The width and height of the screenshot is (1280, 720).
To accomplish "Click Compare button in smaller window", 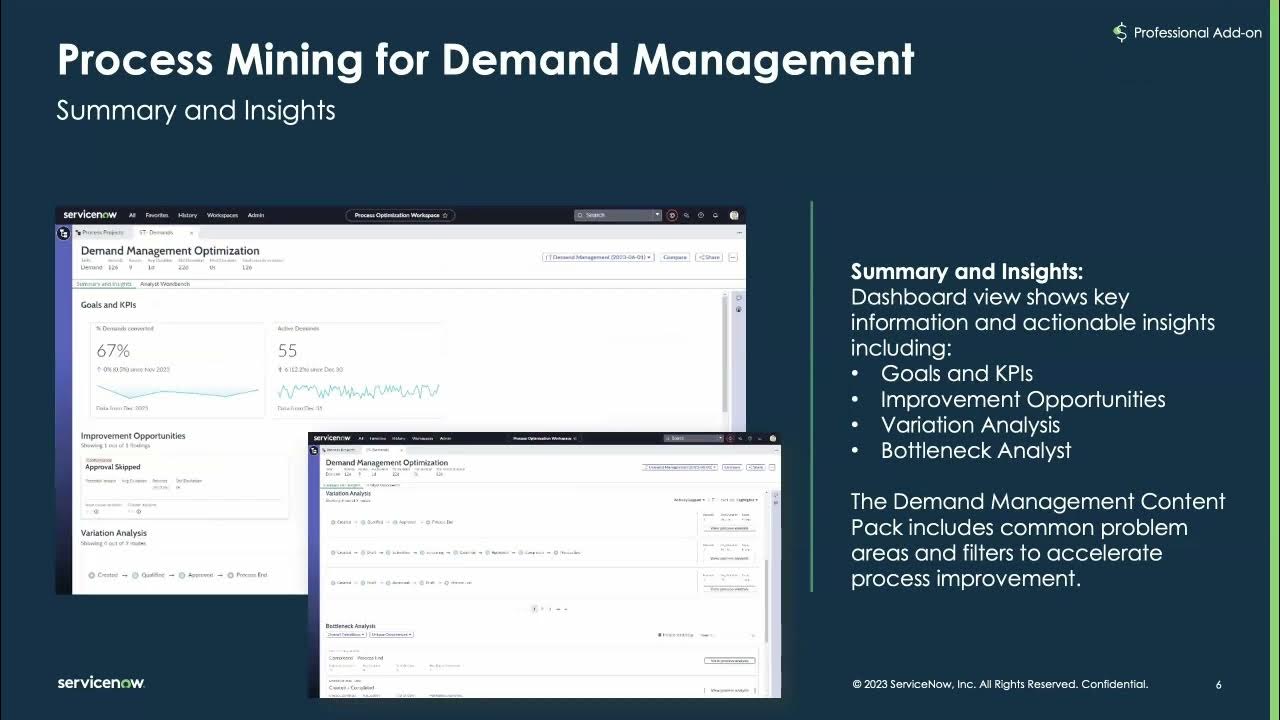I will [732, 467].
